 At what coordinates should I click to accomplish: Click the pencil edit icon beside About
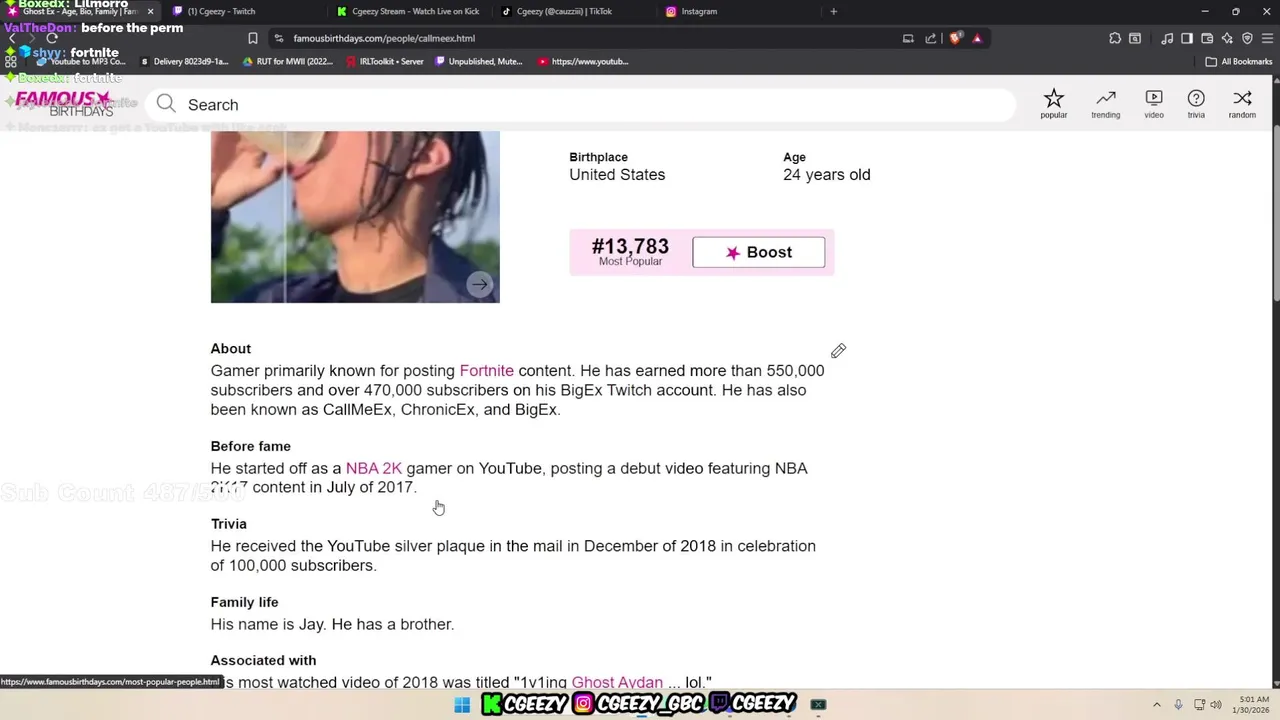click(x=838, y=351)
